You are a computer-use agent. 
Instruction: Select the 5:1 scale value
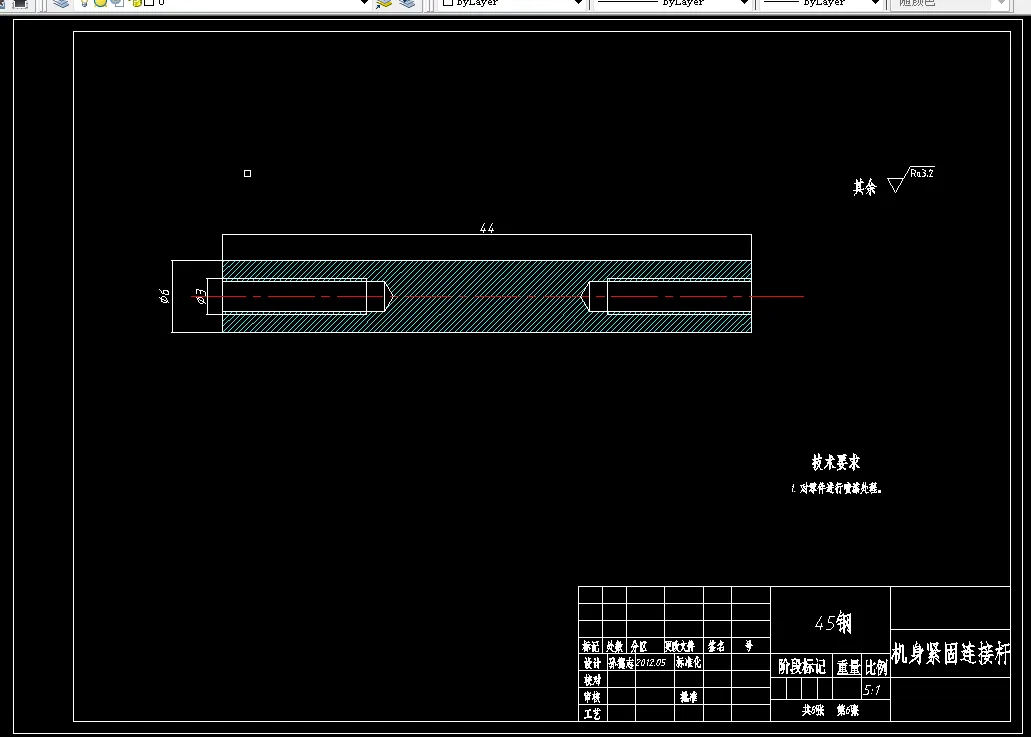point(871,690)
